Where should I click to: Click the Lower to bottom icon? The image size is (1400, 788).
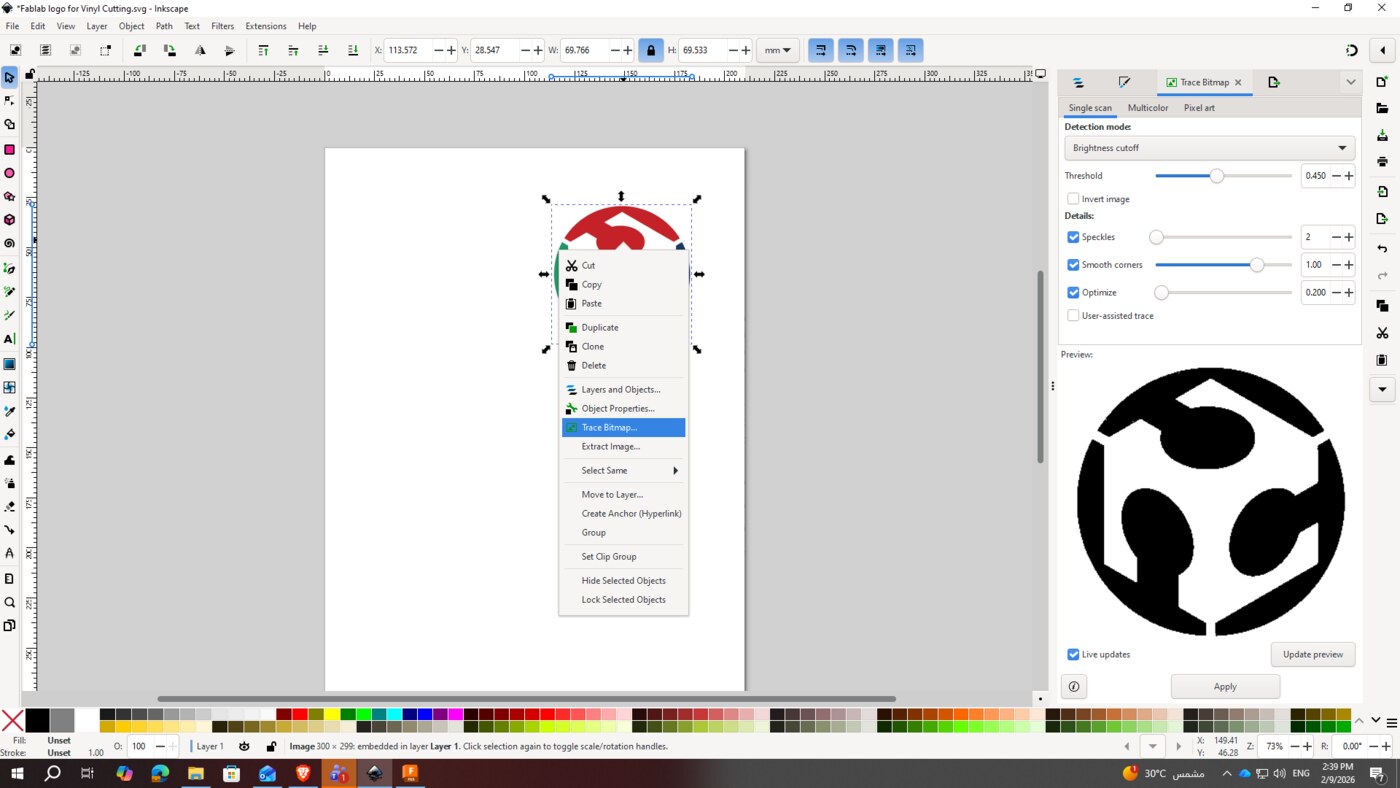click(353, 50)
